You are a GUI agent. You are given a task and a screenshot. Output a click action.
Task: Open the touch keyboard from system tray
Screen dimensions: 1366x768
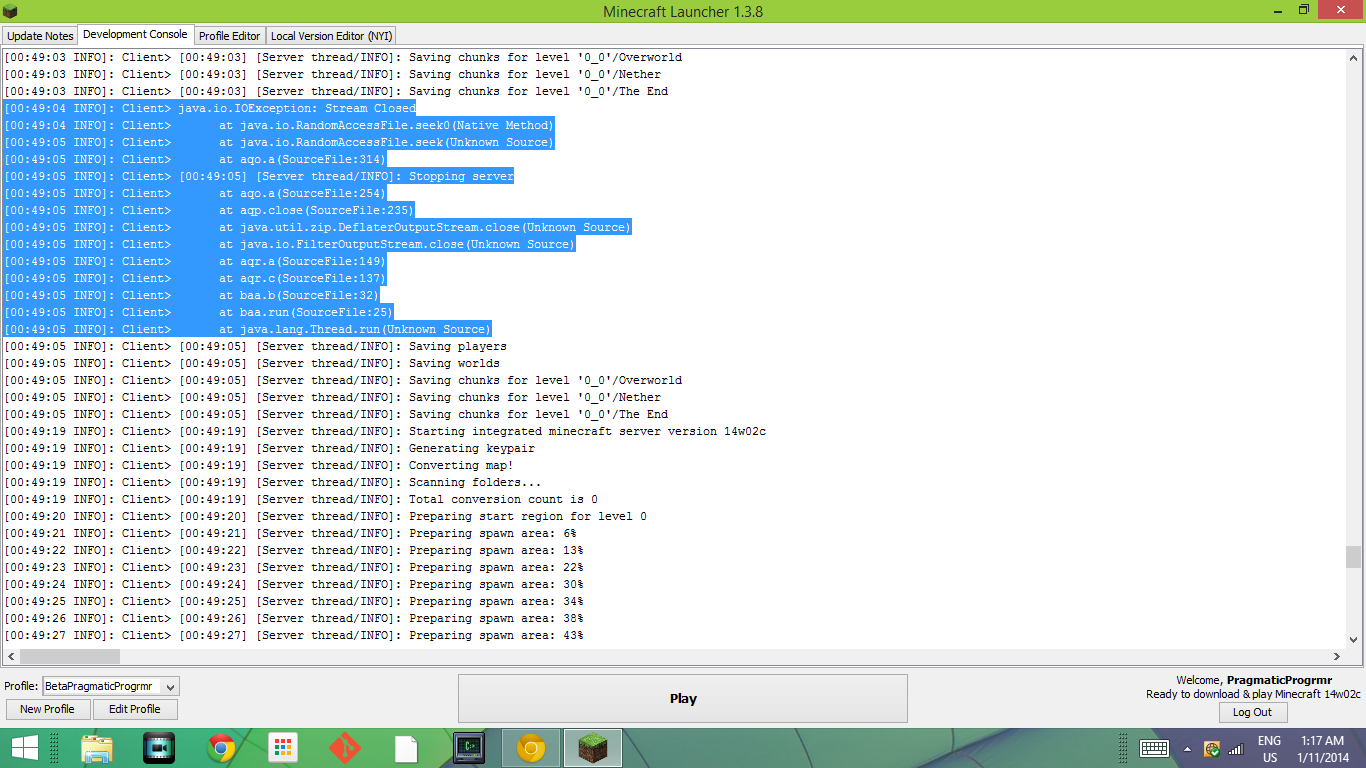coord(1154,748)
